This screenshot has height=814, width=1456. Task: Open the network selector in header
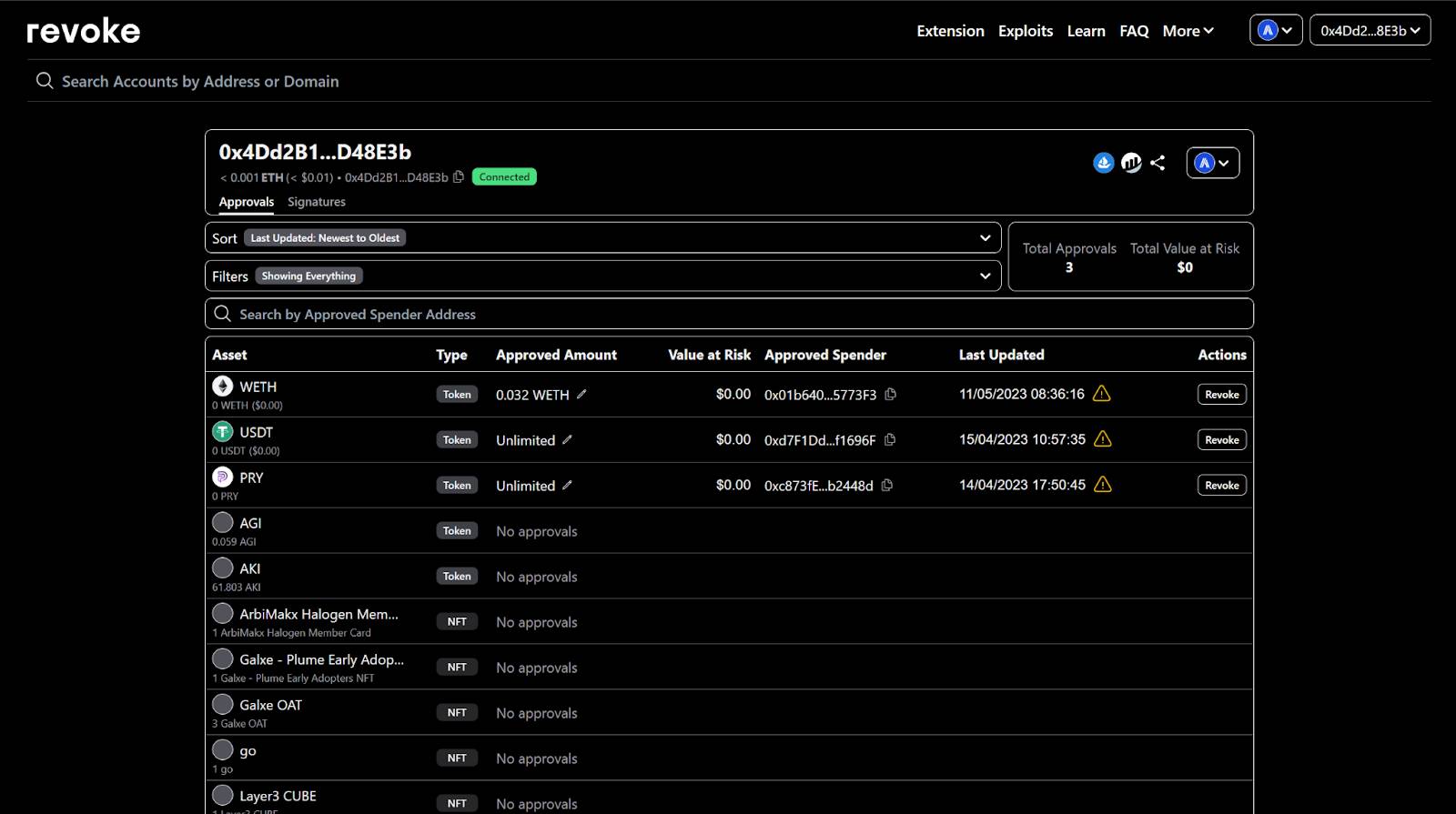coord(1276,30)
